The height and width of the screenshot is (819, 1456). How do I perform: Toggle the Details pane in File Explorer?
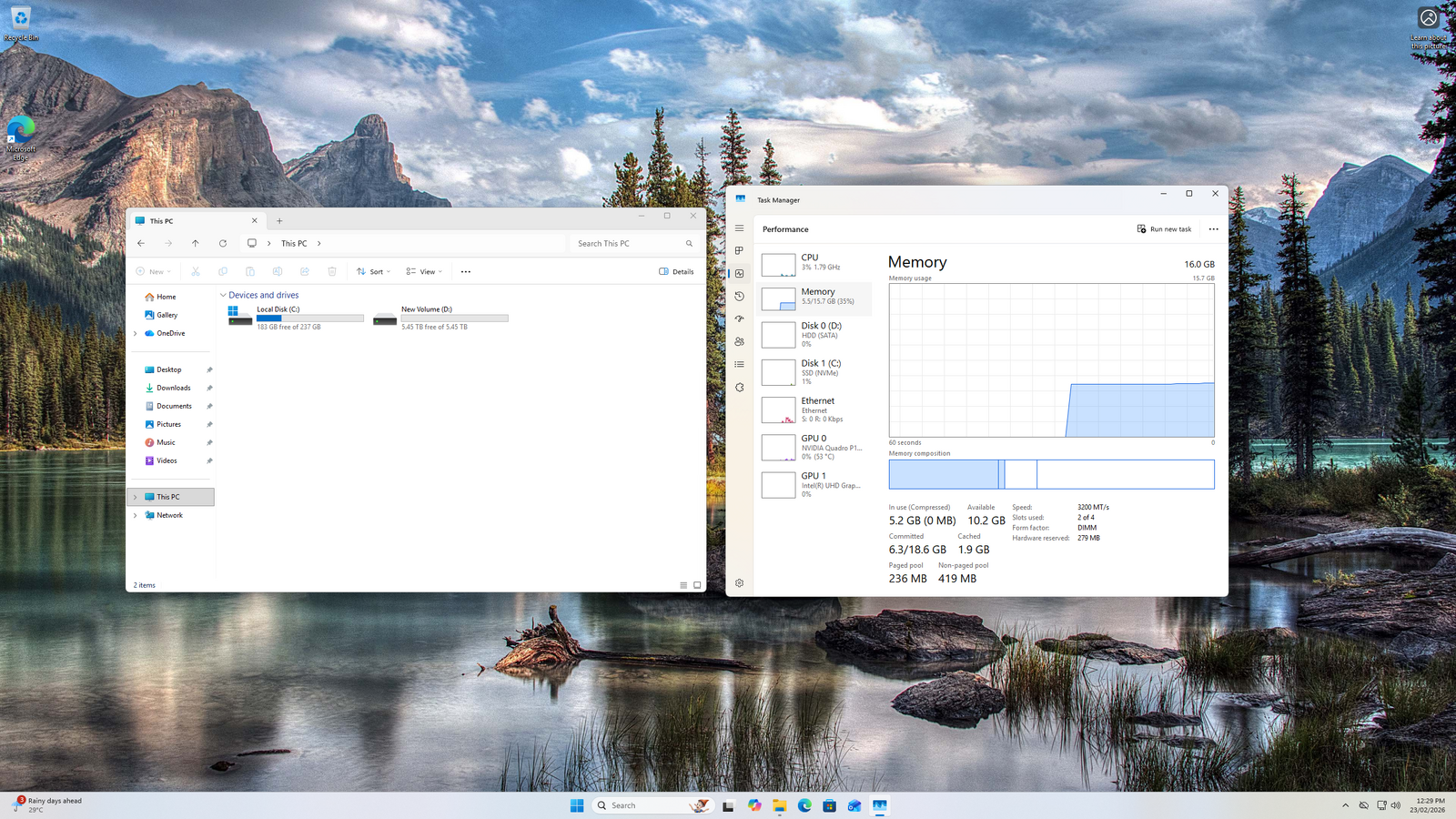(676, 271)
